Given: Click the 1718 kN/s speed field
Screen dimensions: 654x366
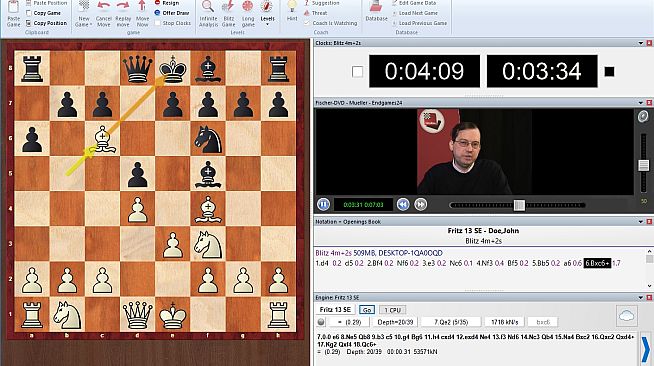Looking at the screenshot, I should 504,322.
